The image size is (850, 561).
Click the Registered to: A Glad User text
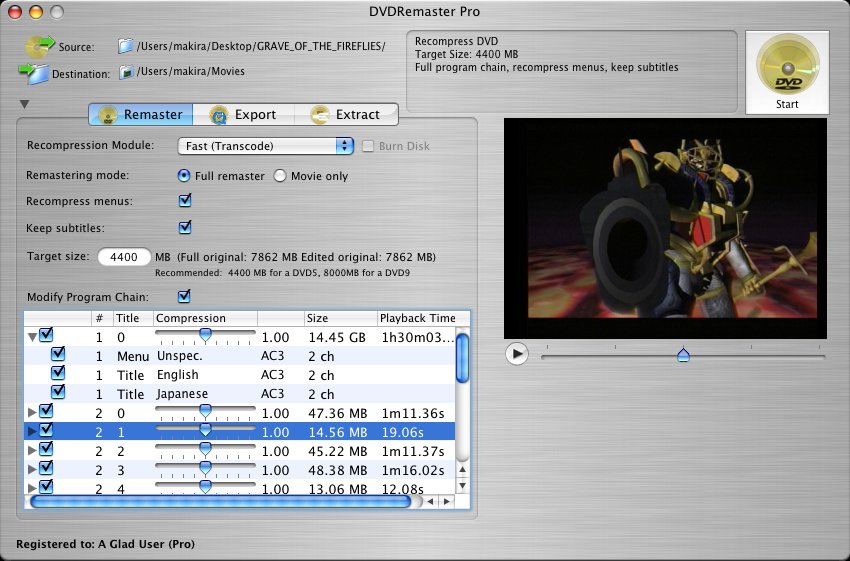coord(106,544)
